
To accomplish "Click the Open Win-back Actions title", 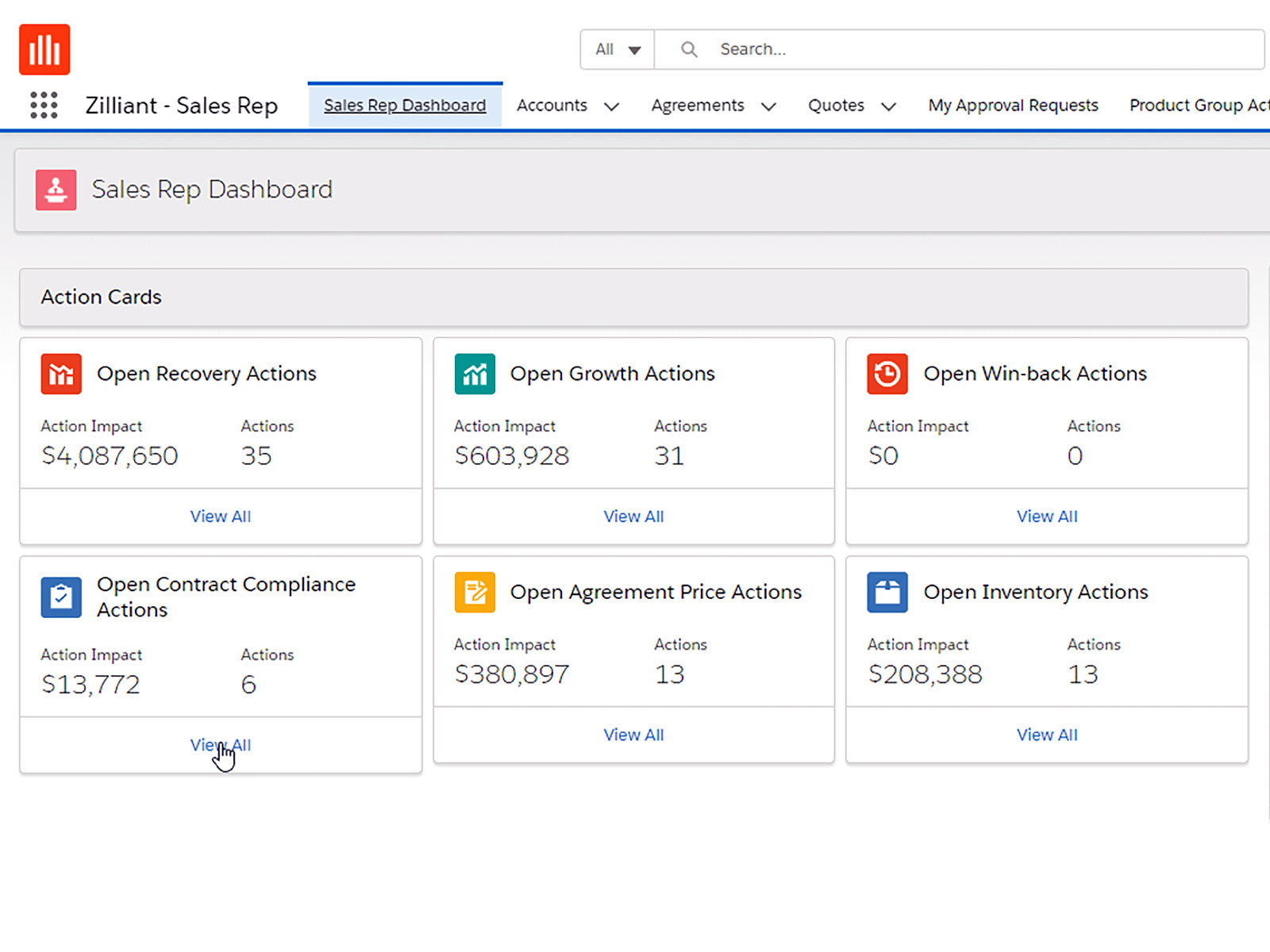I will [1035, 374].
